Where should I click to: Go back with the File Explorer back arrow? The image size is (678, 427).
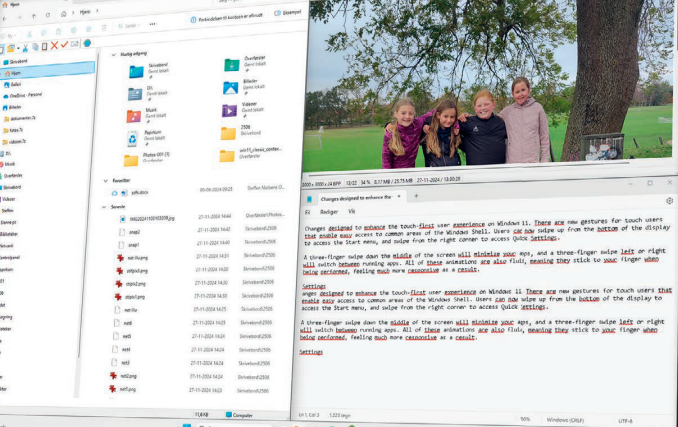[5, 18]
